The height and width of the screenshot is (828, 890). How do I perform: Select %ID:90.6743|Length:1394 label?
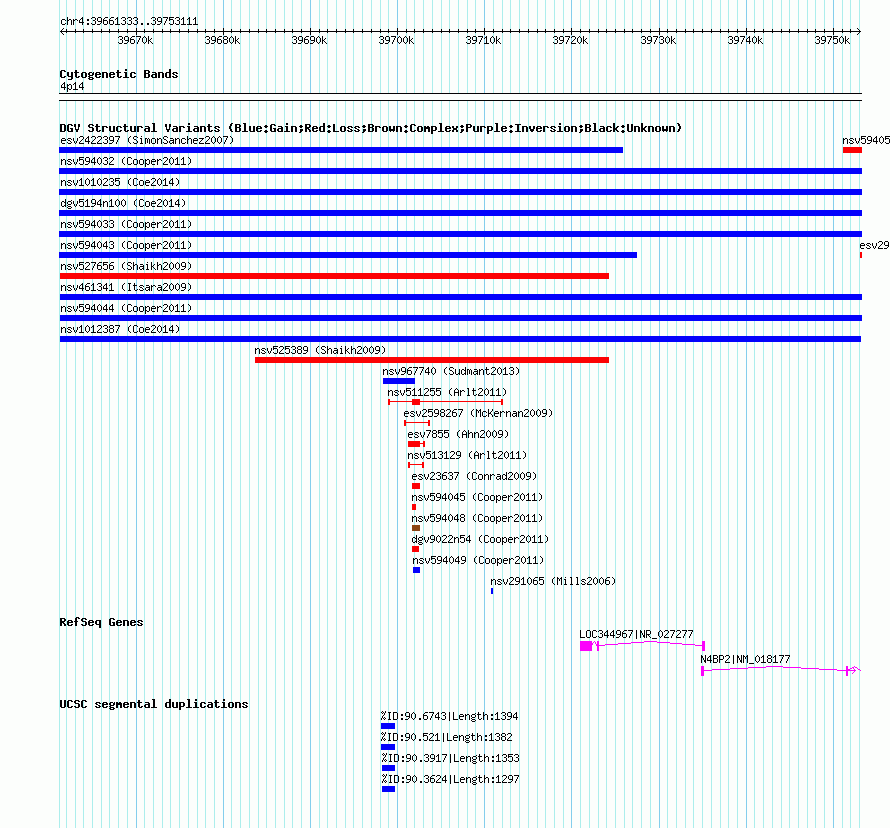tap(450, 716)
